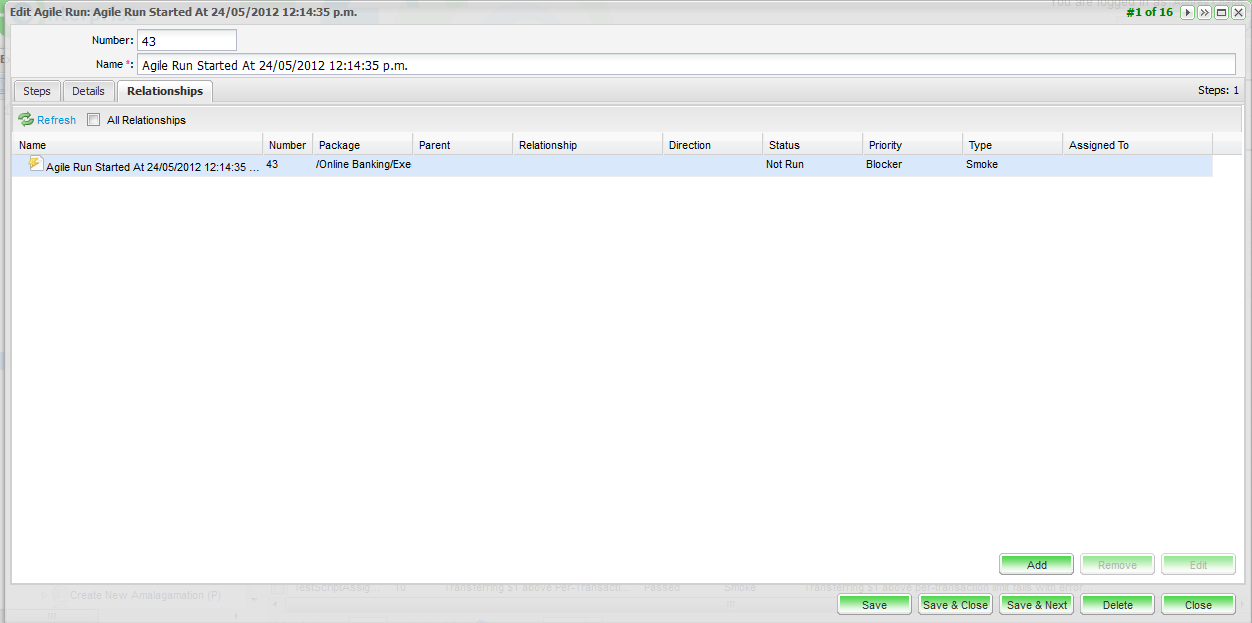The height and width of the screenshot is (623, 1252).
Task: Click the Agile Run row lightning icon
Action: click(36, 164)
